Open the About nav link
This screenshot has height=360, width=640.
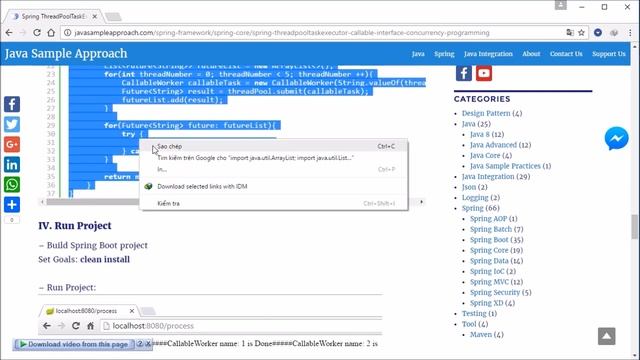coord(531,54)
